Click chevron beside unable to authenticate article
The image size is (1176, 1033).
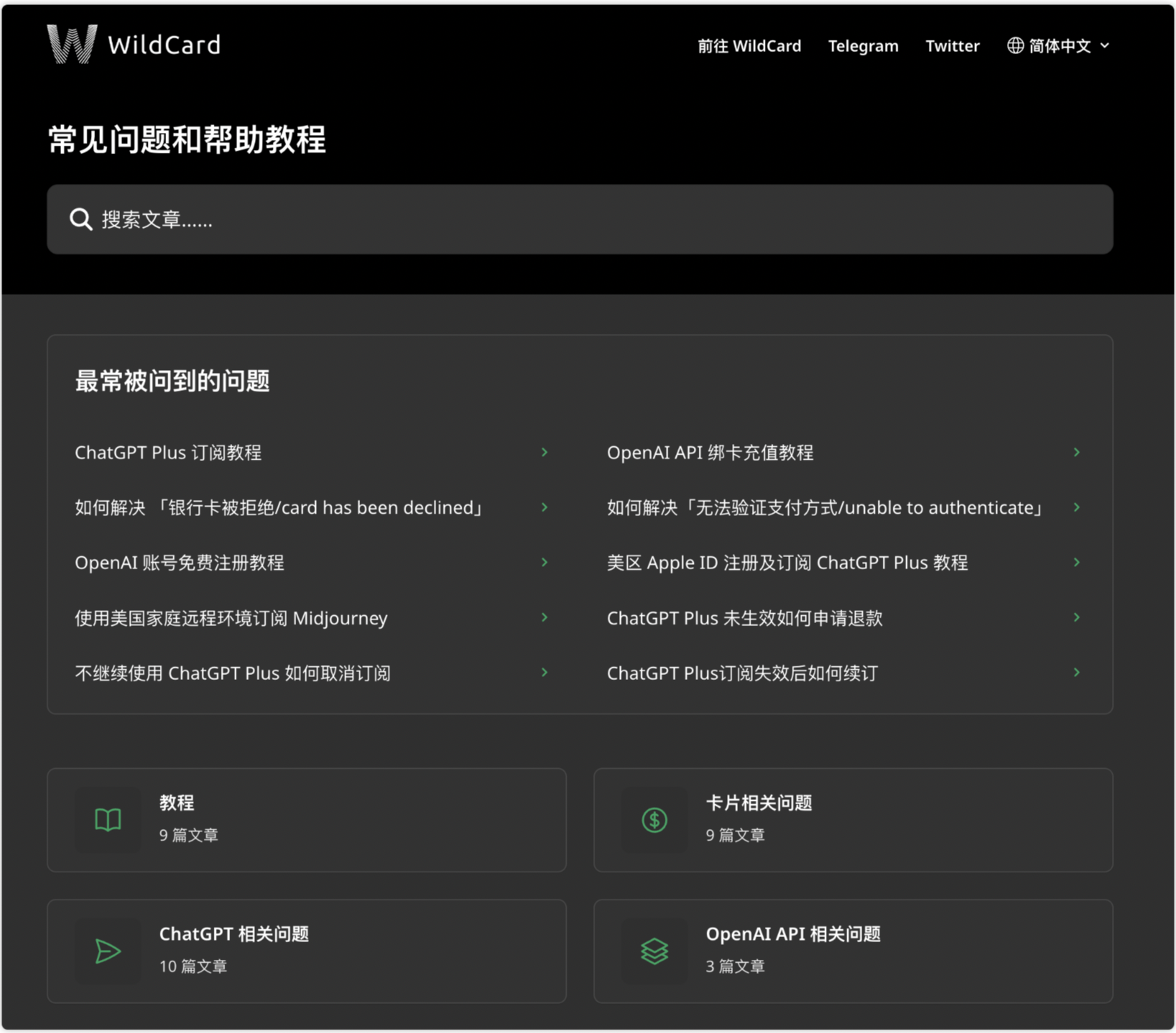coord(1077,507)
